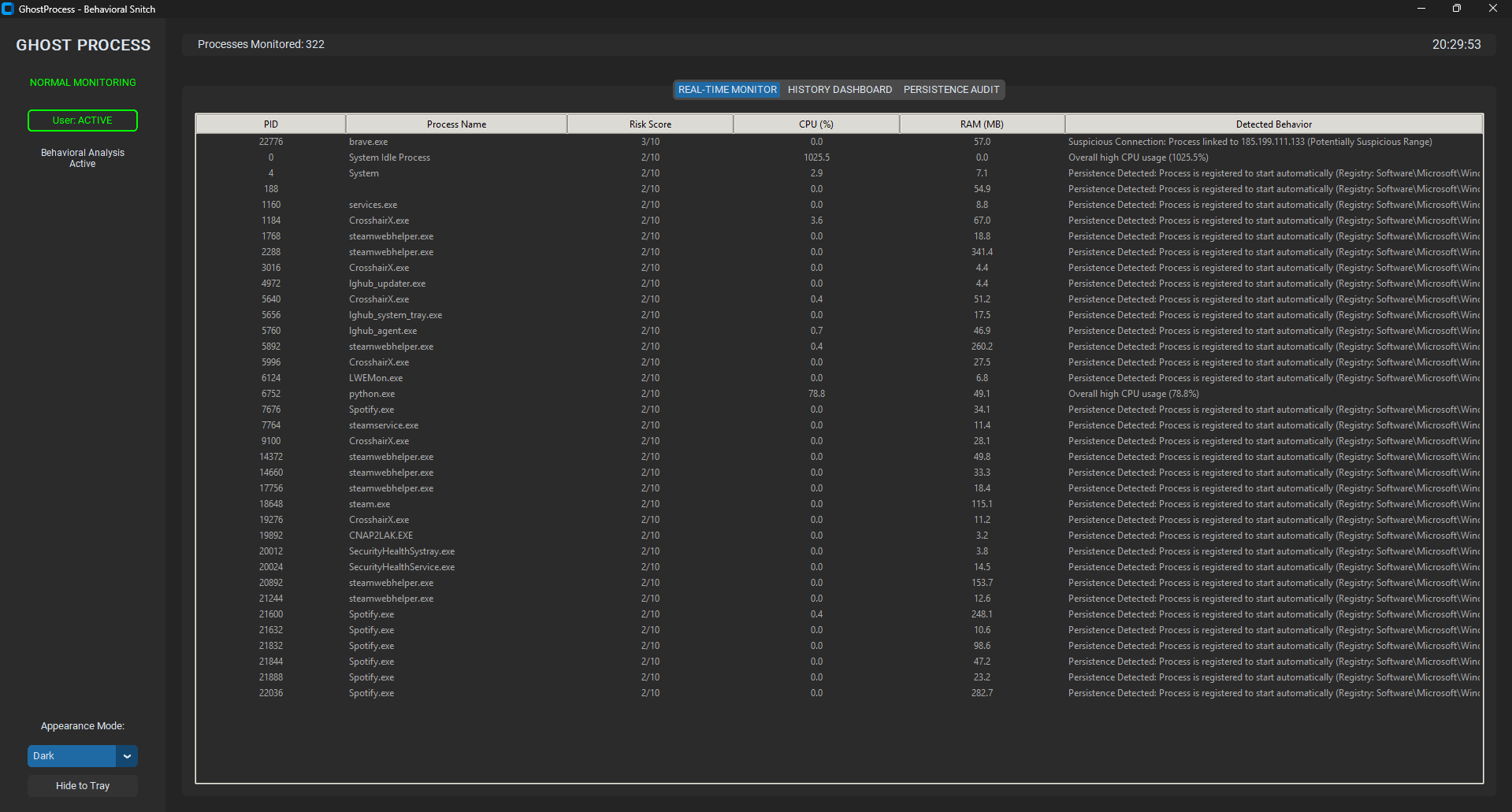Click the GhostProcess app icon in title bar

point(8,9)
